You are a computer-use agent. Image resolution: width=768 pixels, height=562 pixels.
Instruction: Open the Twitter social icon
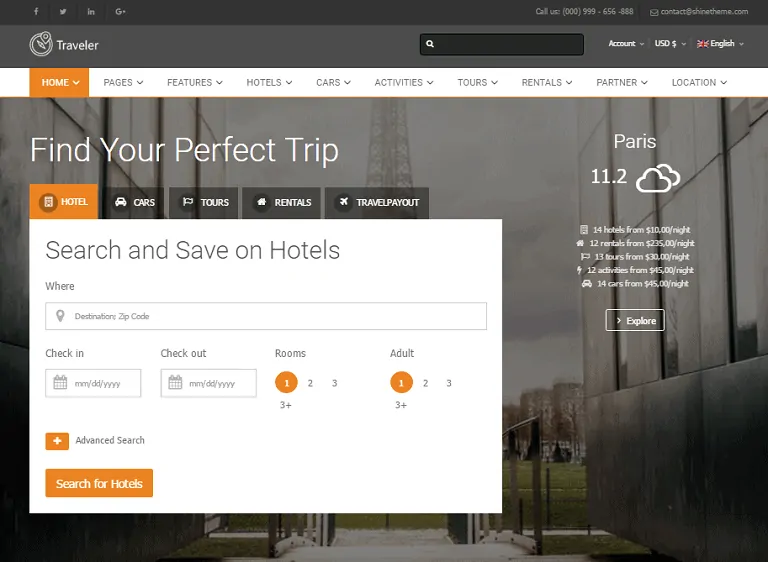[63, 11]
